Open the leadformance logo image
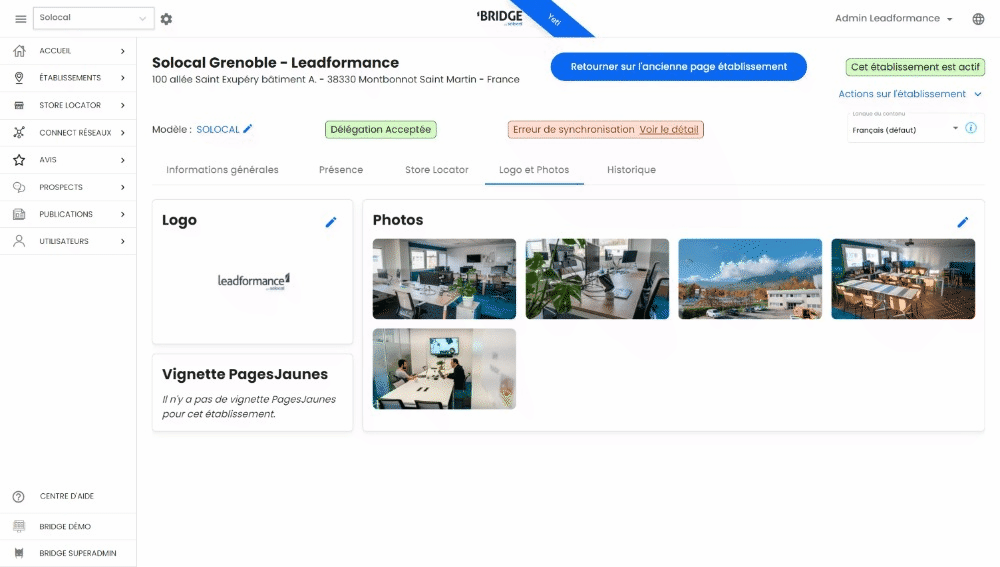Viewport: 1000px width, 567px height. coord(254,281)
